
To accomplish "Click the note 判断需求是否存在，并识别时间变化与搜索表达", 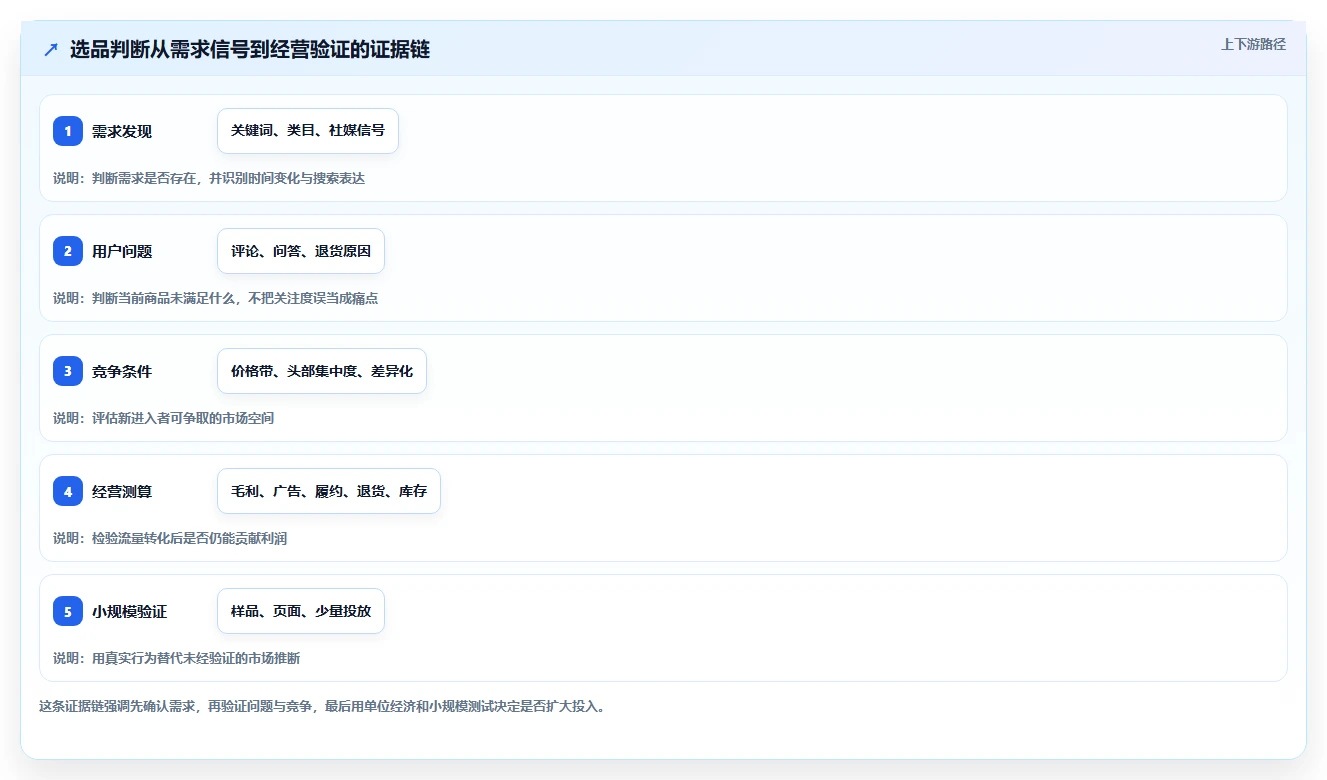I will click(209, 178).
